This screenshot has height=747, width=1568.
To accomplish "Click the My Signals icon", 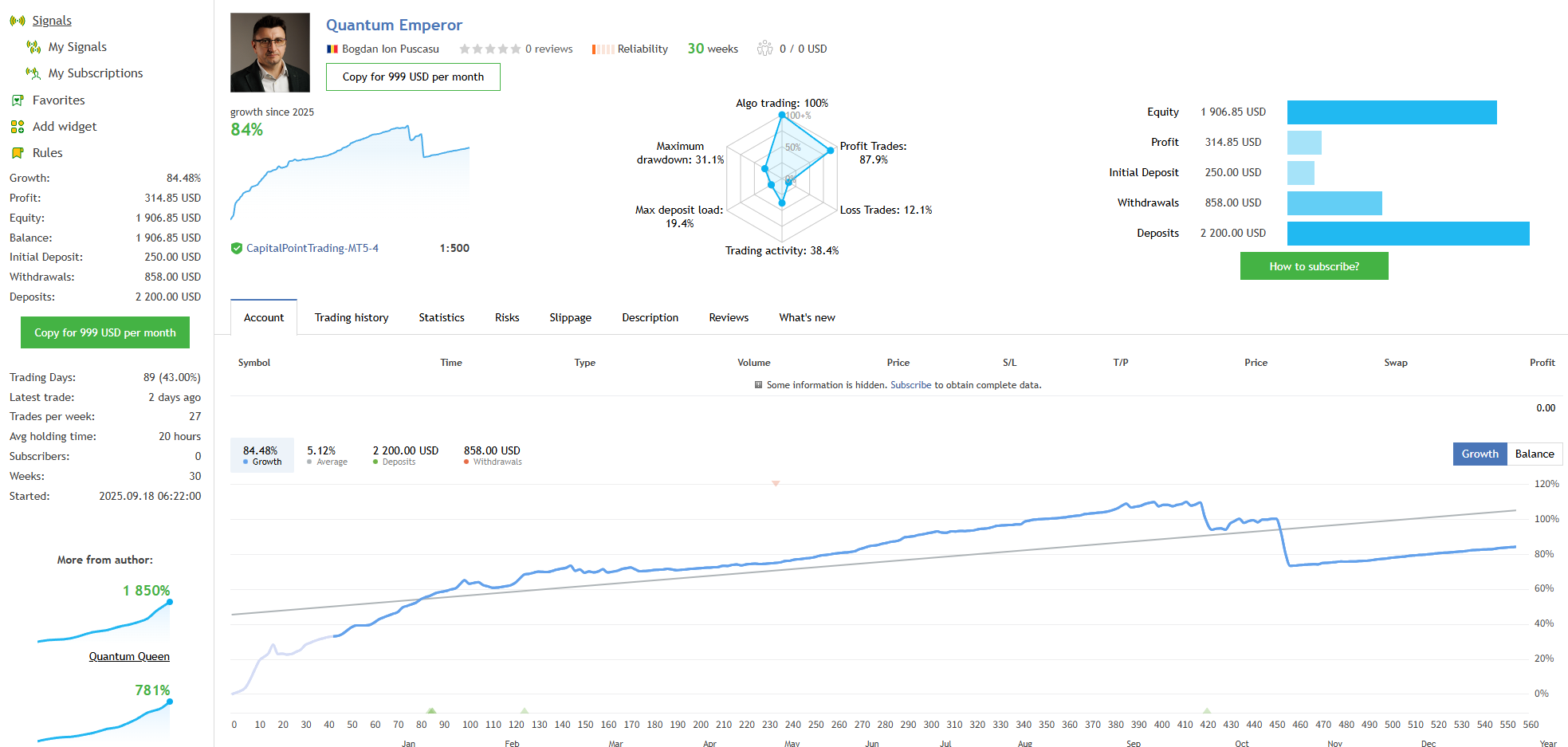I will 33,47.
